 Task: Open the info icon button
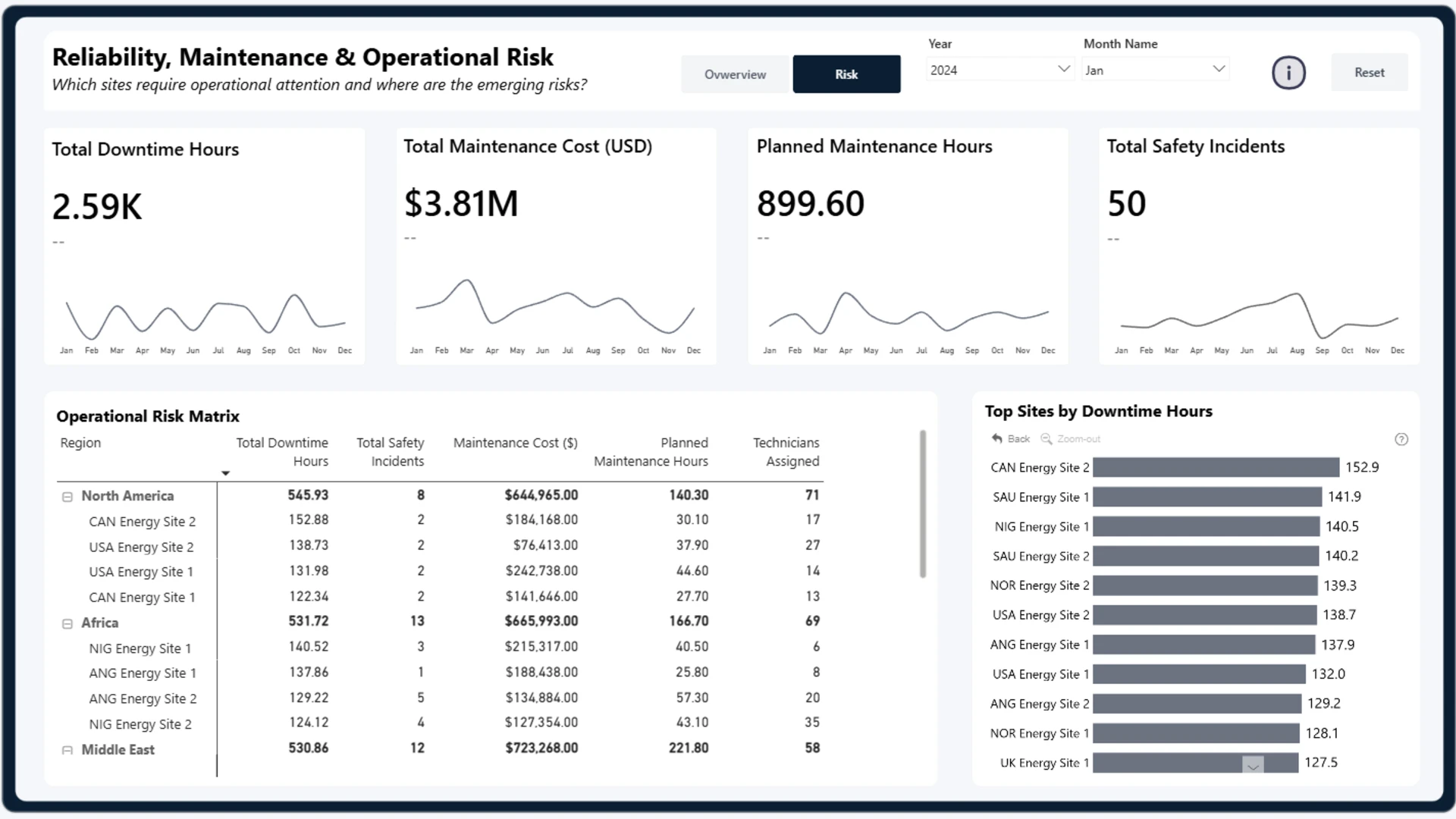tap(1288, 73)
